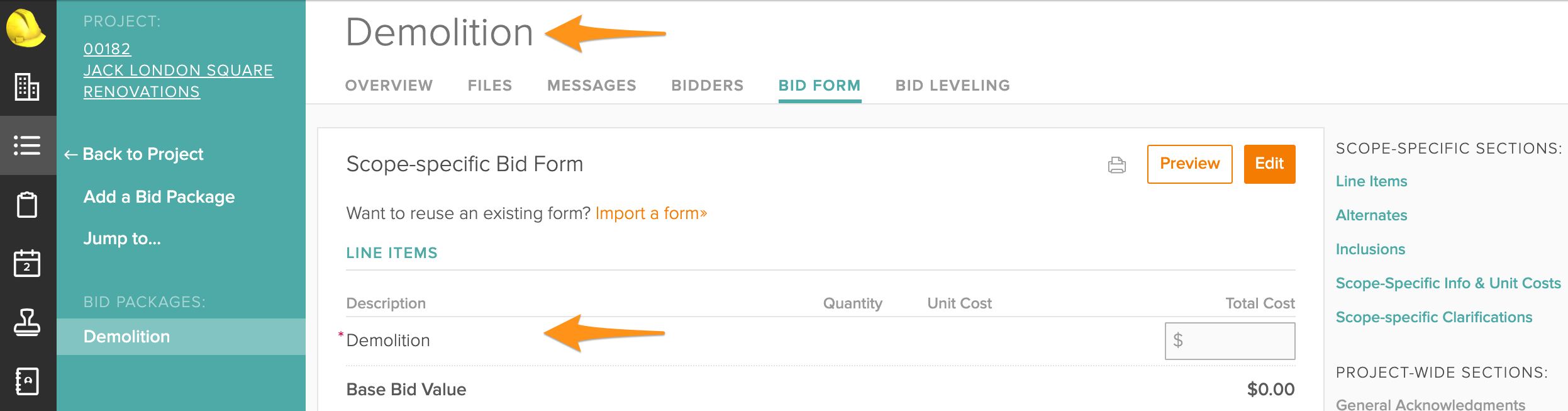The image size is (1568, 411).
Task: Click the Preview button
Action: tap(1189, 164)
